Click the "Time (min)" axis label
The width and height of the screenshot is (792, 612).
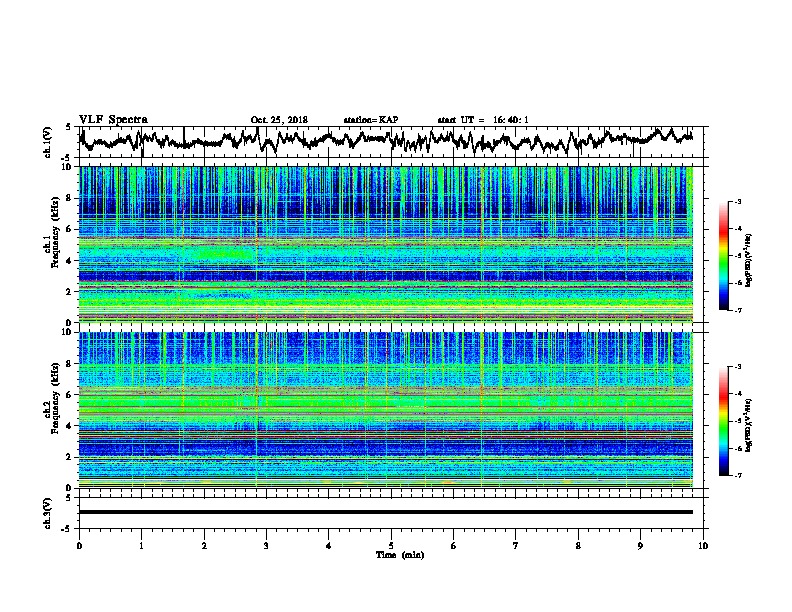pyautogui.click(x=400, y=555)
